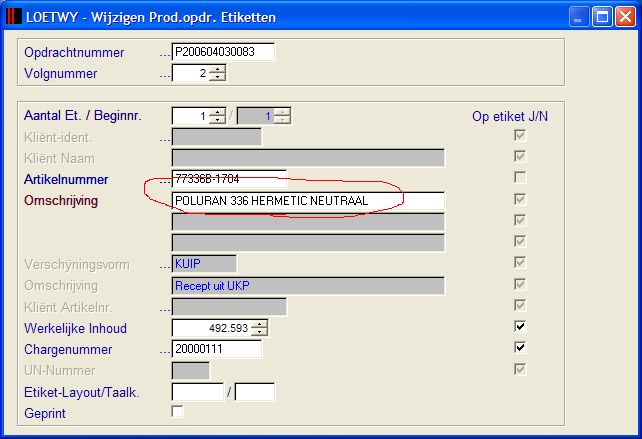This screenshot has width=642, height=439.
Task: Toggle the Chargenummer Op etiket checkbox
Action: 520,348
